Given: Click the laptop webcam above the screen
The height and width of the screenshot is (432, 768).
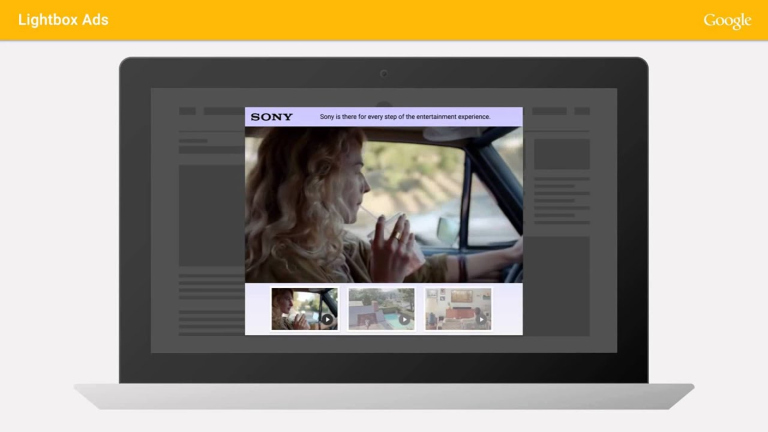Looking at the screenshot, I should pyautogui.click(x=384, y=73).
